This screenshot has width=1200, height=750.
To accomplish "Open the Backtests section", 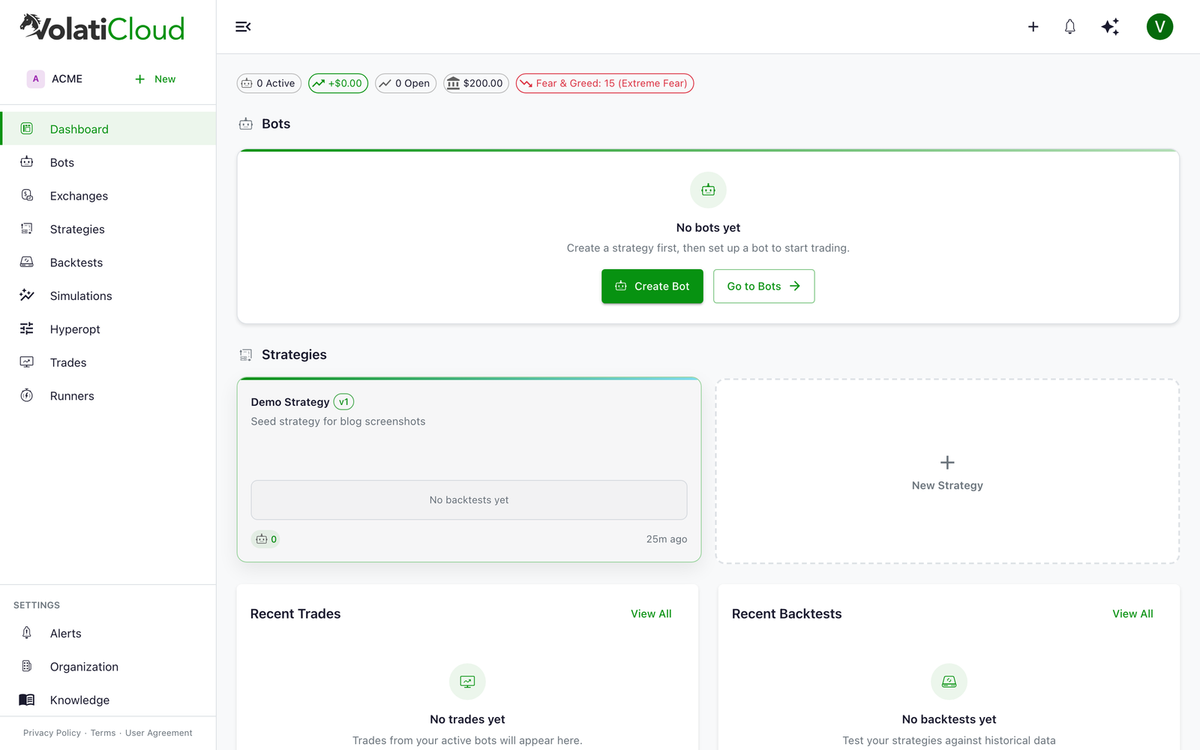I will 108,262.
